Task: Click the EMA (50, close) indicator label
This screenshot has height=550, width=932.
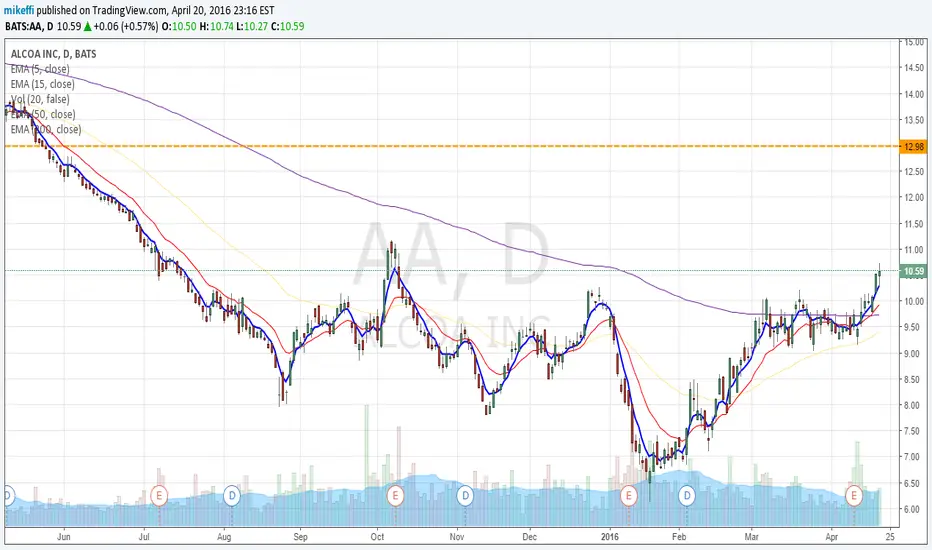Action: pyautogui.click(x=43, y=114)
